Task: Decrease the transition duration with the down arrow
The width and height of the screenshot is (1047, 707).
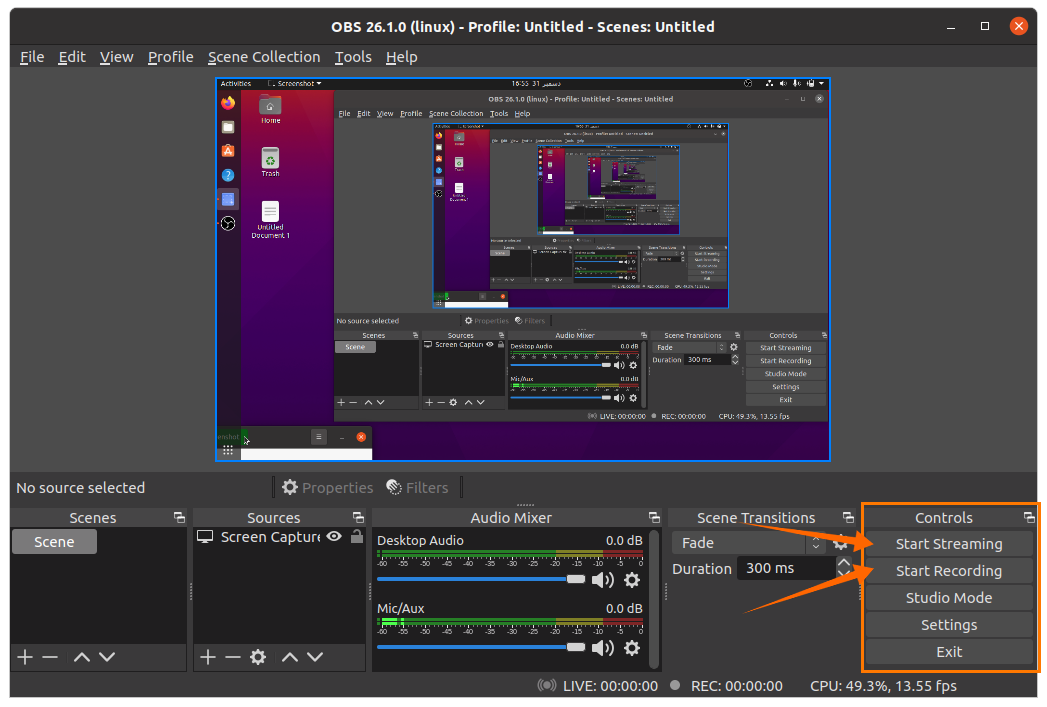Action: 844,573
